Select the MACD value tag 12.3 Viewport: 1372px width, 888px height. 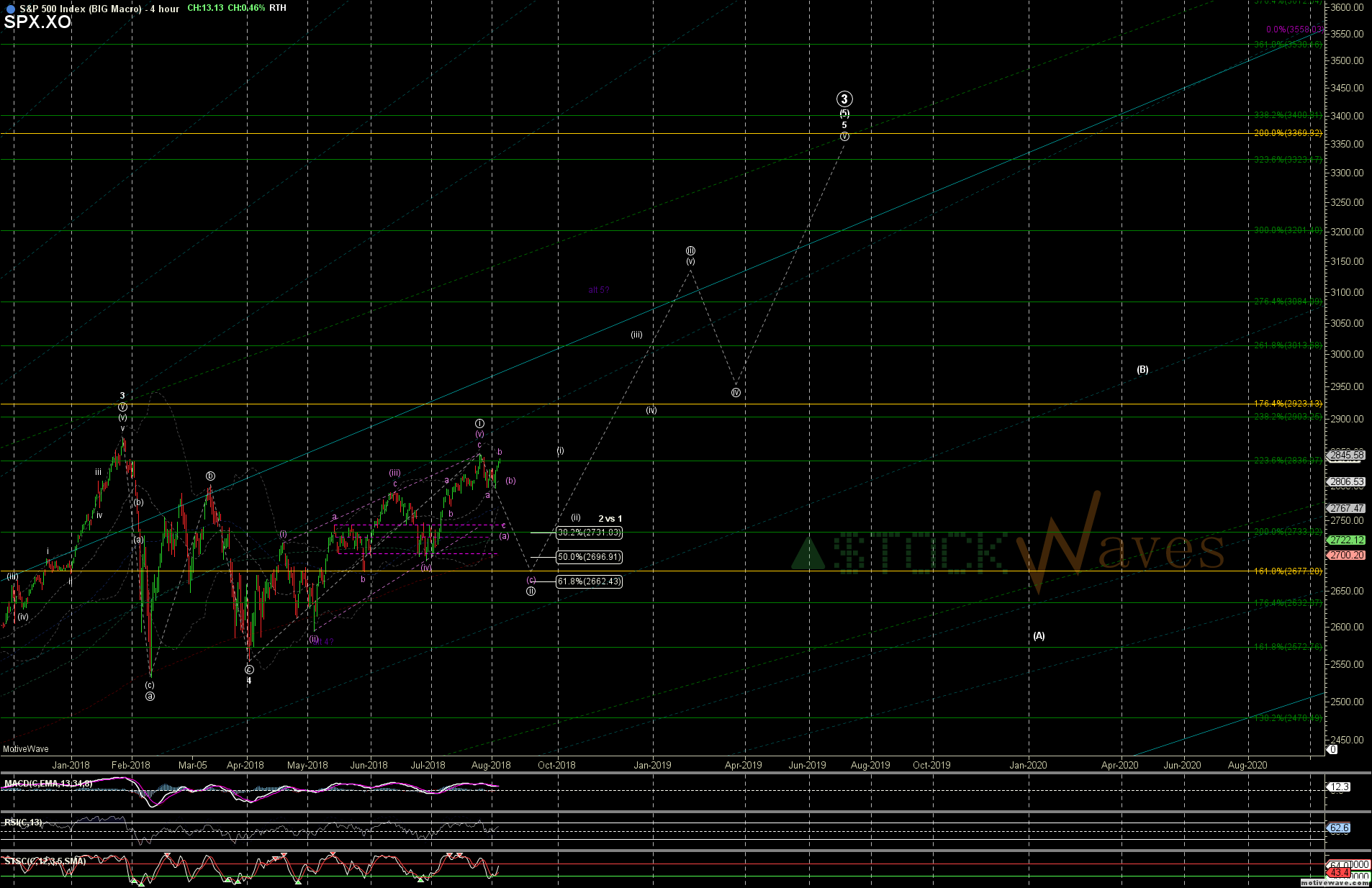(x=1339, y=787)
